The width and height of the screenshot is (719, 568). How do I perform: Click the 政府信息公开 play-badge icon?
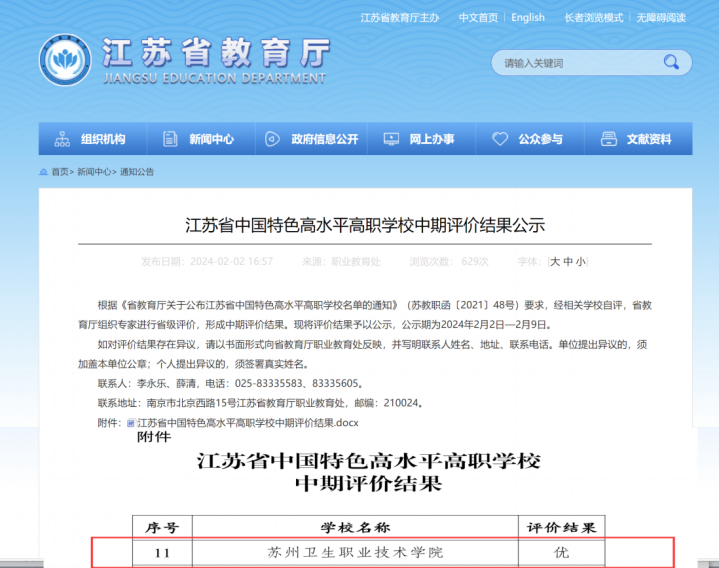[272, 139]
